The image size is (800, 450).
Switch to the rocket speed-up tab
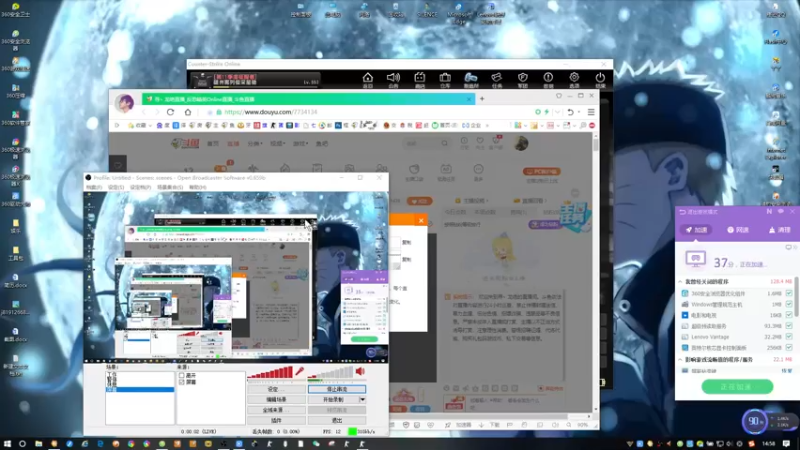pos(696,230)
